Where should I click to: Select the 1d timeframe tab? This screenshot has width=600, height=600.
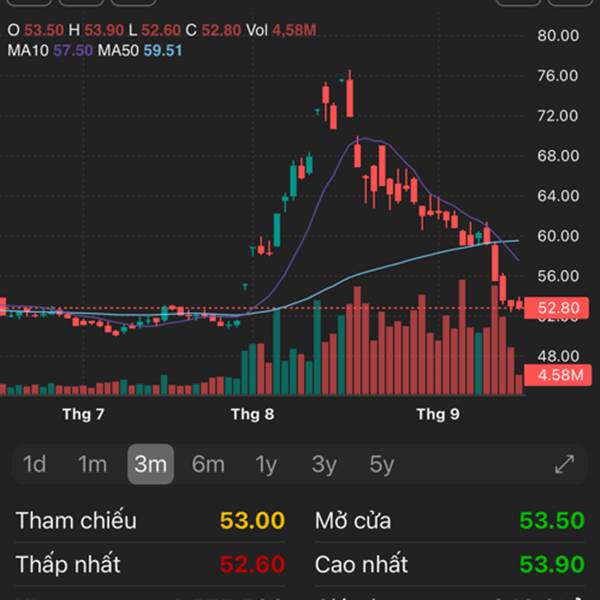tap(34, 464)
